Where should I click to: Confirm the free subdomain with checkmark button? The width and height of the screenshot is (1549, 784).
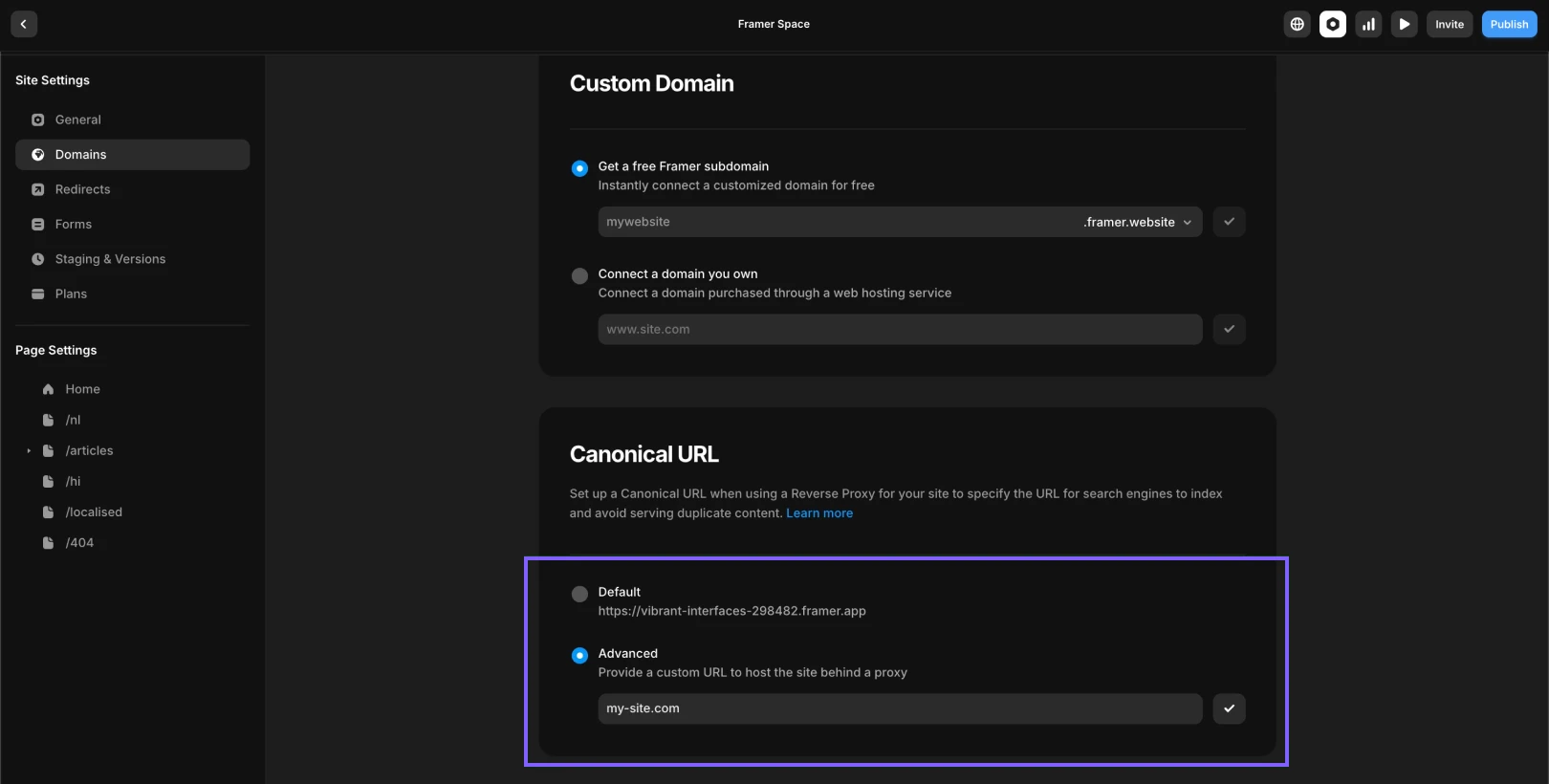[x=1230, y=222]
